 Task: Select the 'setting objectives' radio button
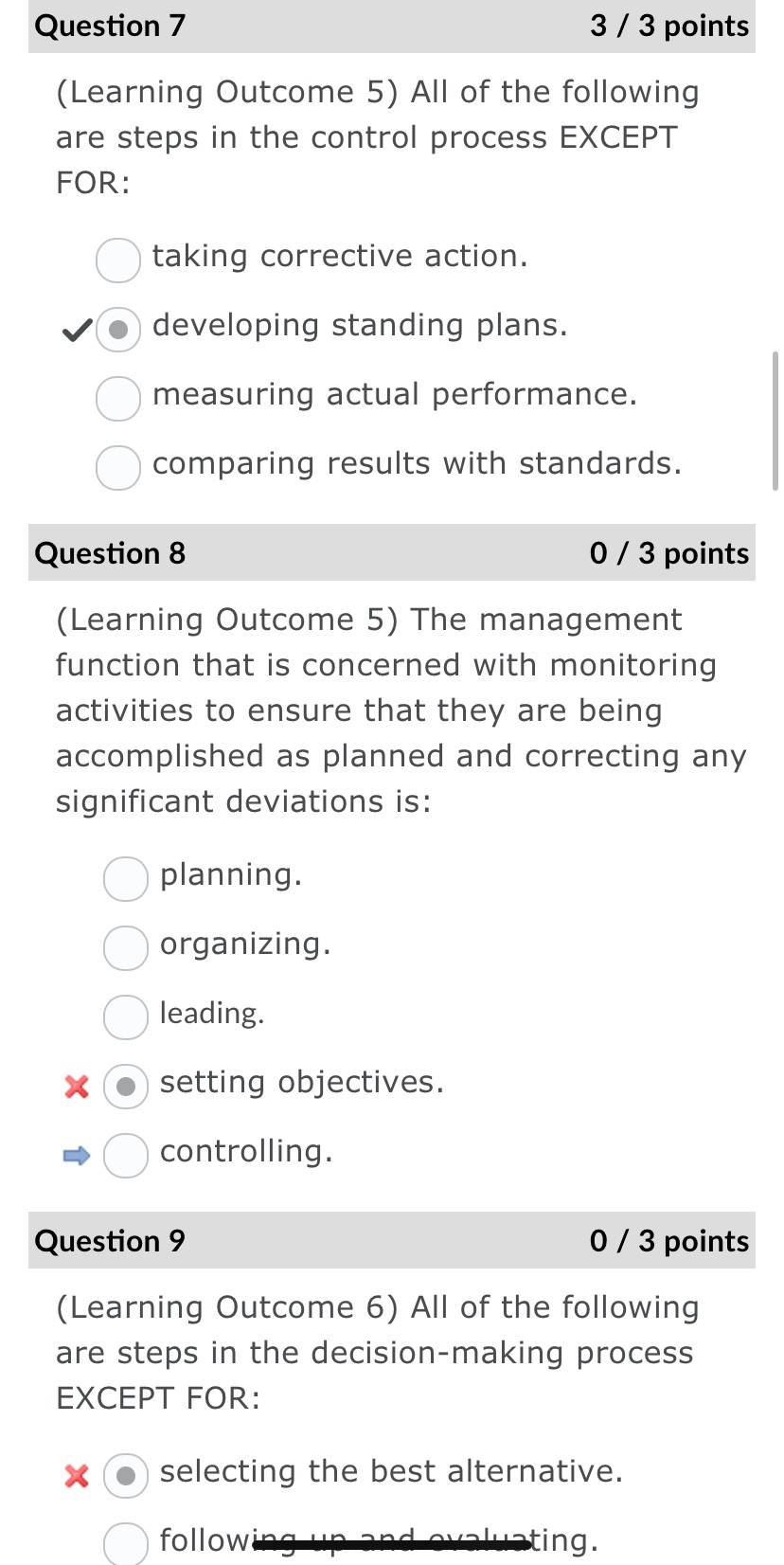pos(126,1086)
